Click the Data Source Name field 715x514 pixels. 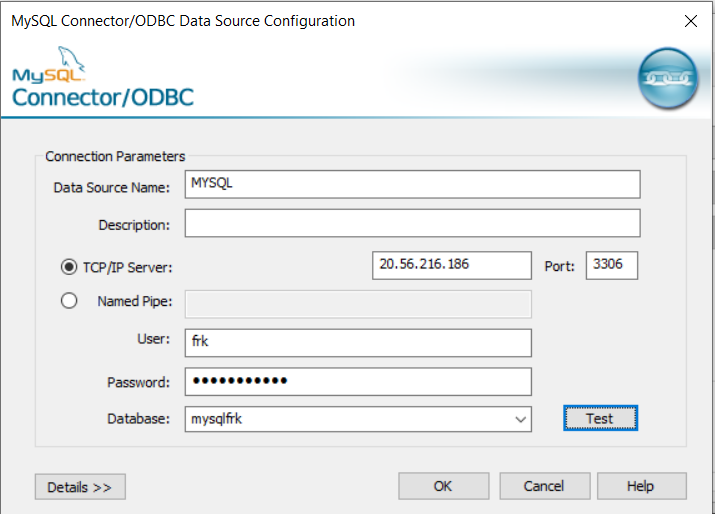(412, 184)
